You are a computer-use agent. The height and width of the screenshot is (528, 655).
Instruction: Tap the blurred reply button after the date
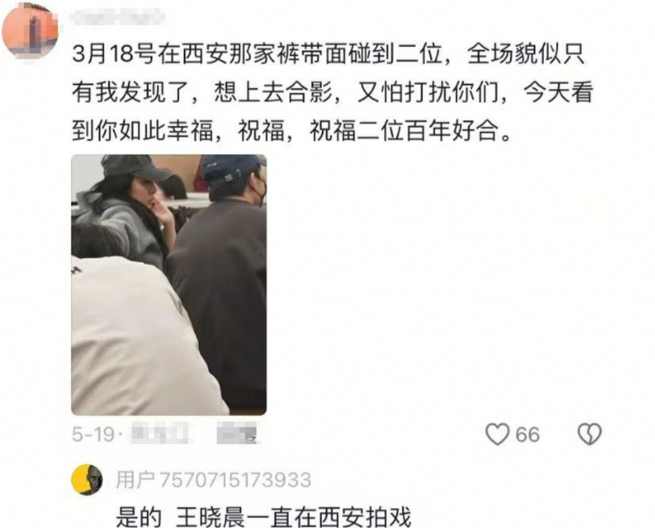click(x=237, y=433)
